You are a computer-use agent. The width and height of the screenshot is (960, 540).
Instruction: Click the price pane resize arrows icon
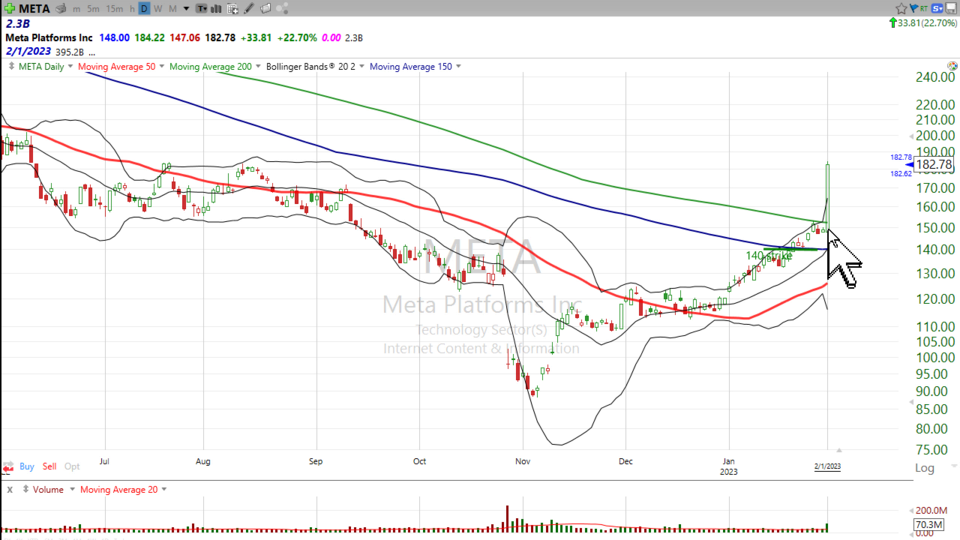(11, 66)
